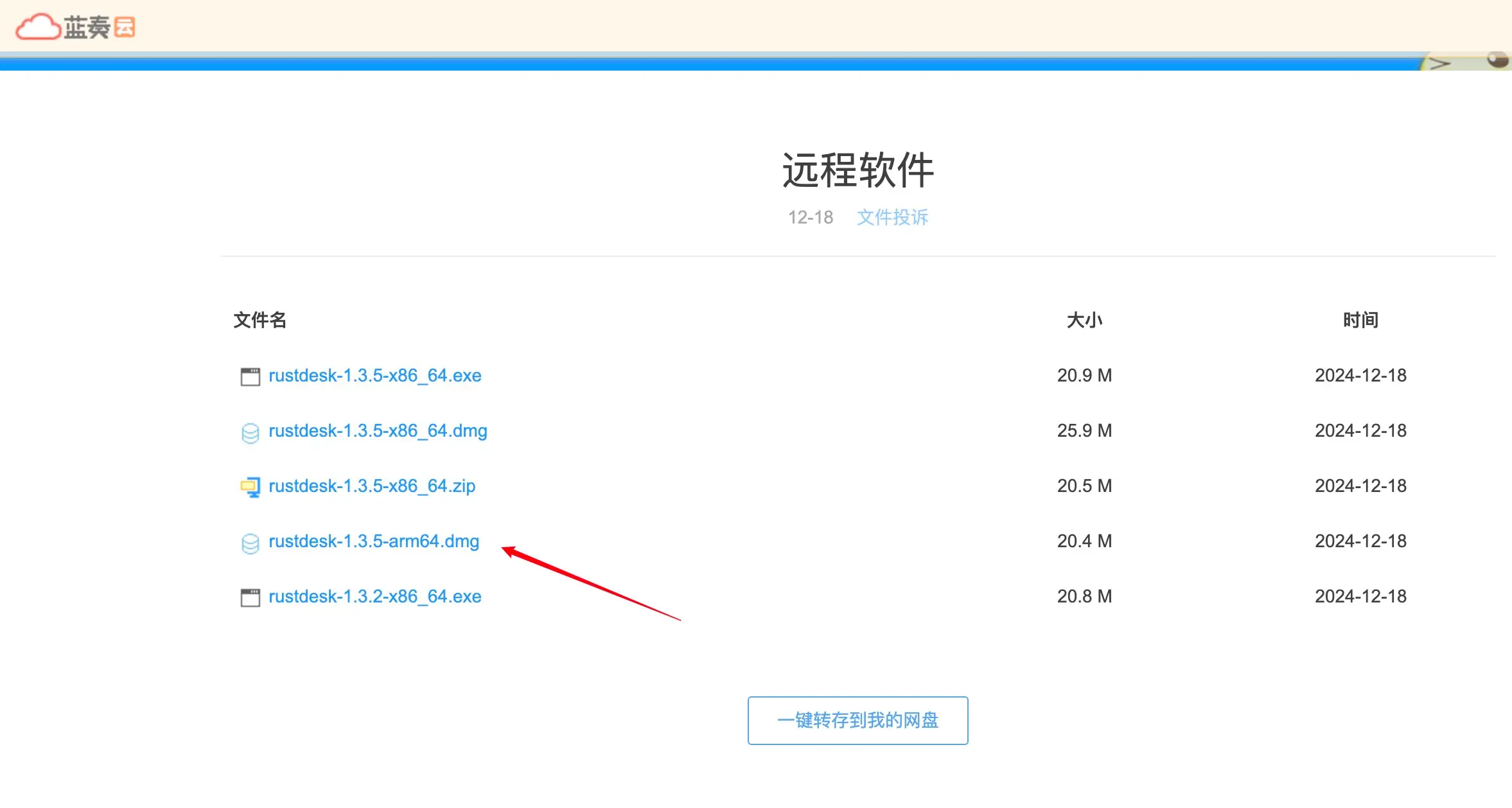The width and height of the screenshot is (1512, 808).
Task: Click the Lanzou cloud logo
Action: [x=75, y=27]
